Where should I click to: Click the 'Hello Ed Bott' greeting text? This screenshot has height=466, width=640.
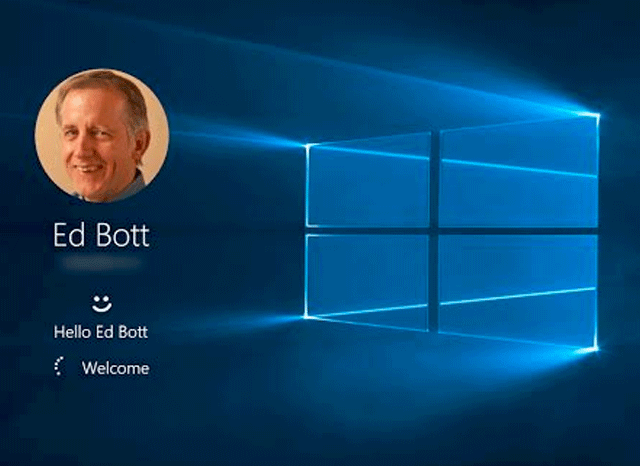coord(100,332)
